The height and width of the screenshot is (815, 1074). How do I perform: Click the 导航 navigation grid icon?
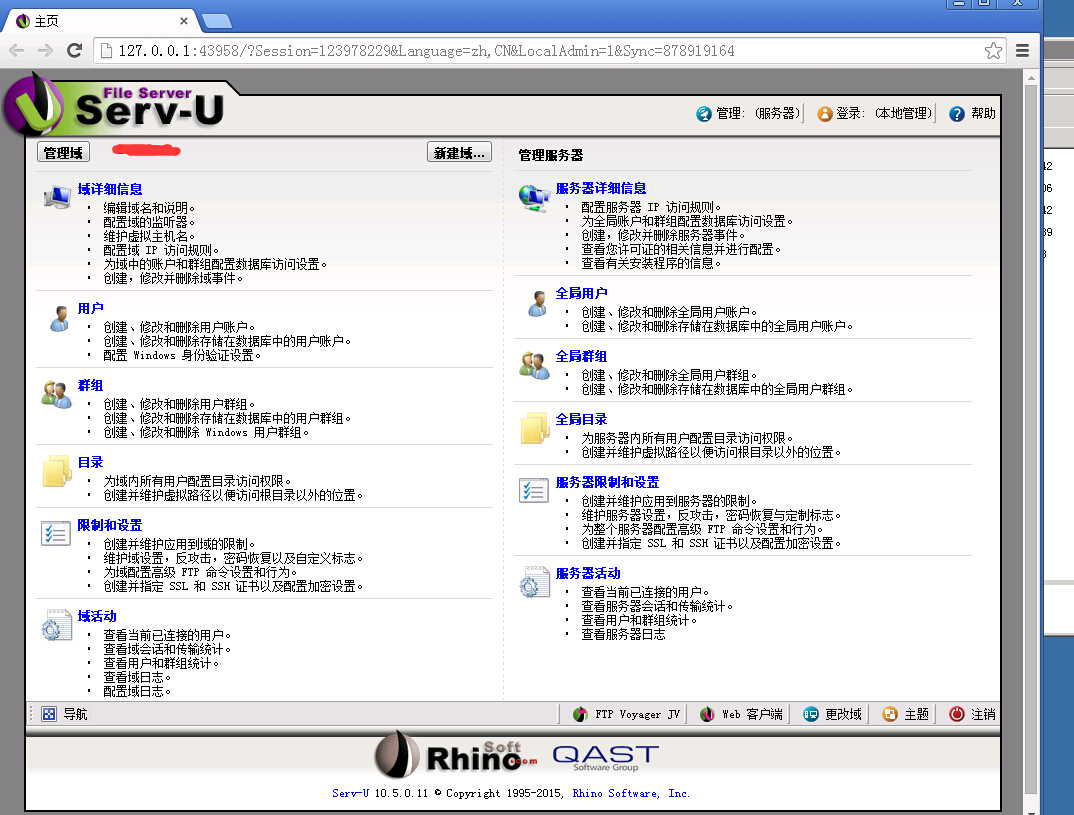(49, 714)
